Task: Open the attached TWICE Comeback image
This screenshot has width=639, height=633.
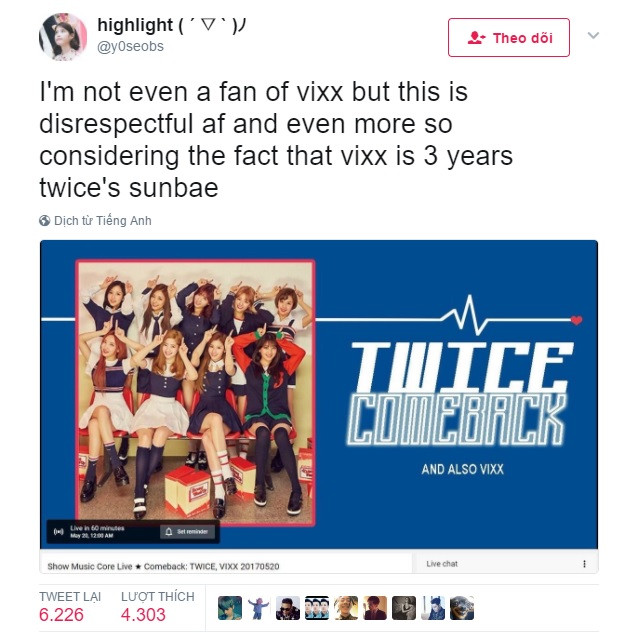Action: point(319,394)
